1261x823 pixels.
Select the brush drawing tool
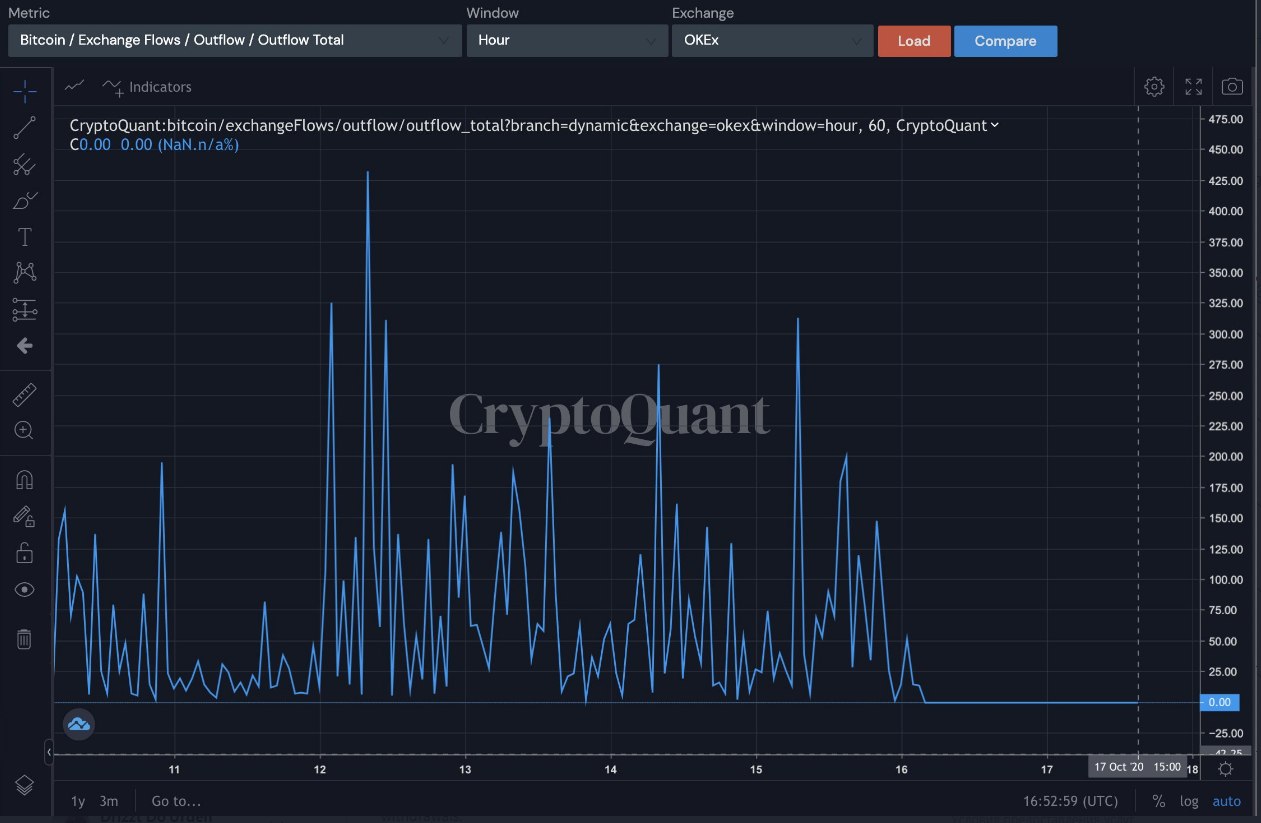(x=25, y=200)
